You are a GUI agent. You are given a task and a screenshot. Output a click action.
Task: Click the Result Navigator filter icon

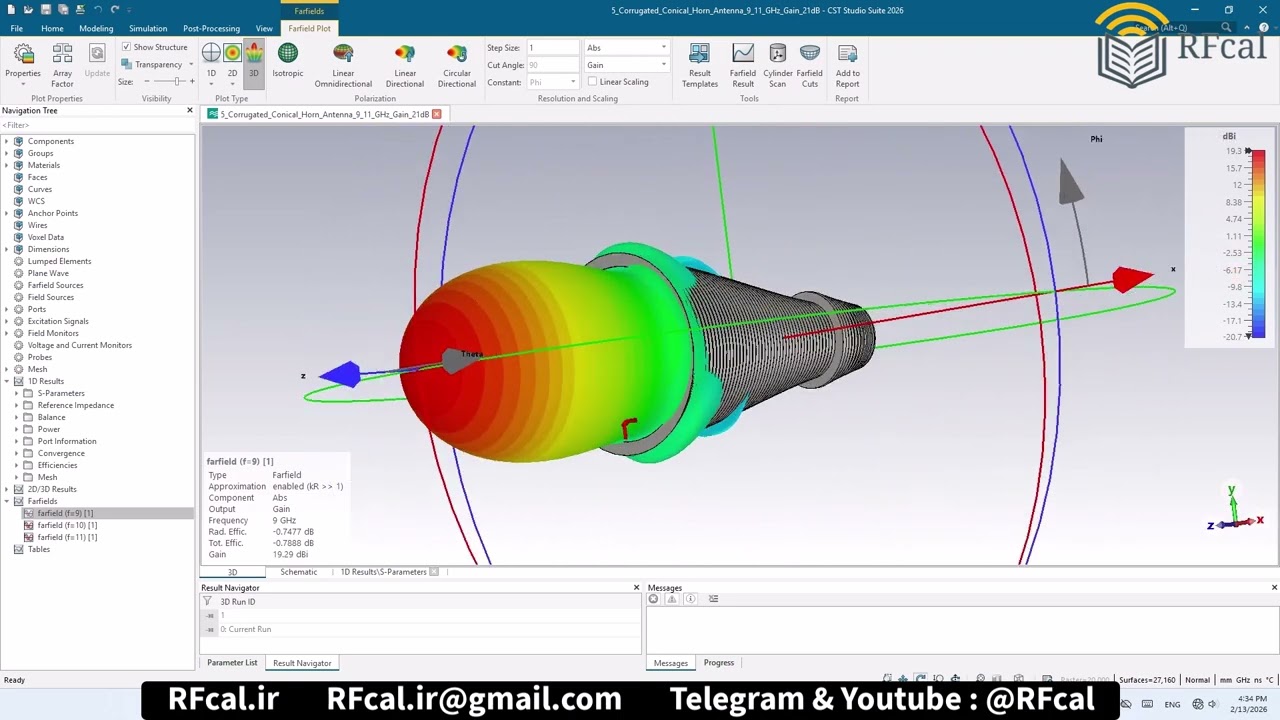(x=208, y=602)
